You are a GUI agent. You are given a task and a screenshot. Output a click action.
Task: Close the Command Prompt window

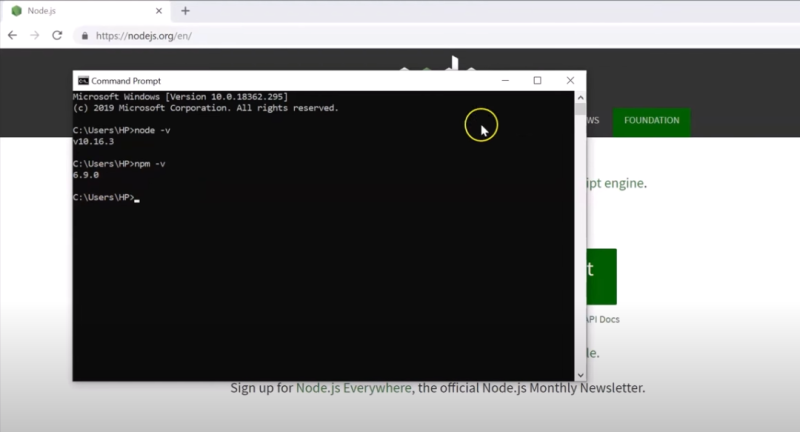pyautogui.click(x=570, y=81)
